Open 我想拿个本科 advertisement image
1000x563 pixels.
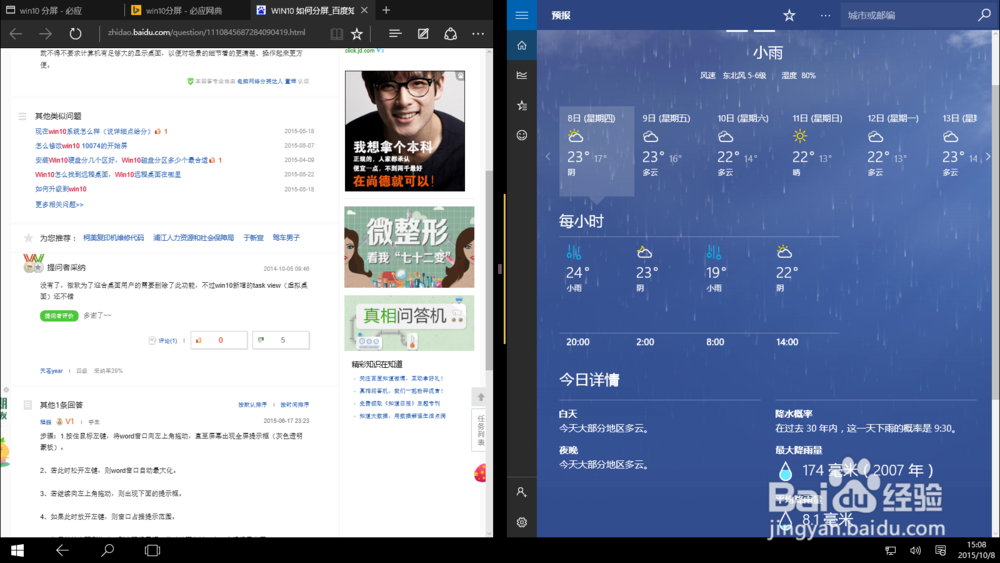[x=405, y=131]
